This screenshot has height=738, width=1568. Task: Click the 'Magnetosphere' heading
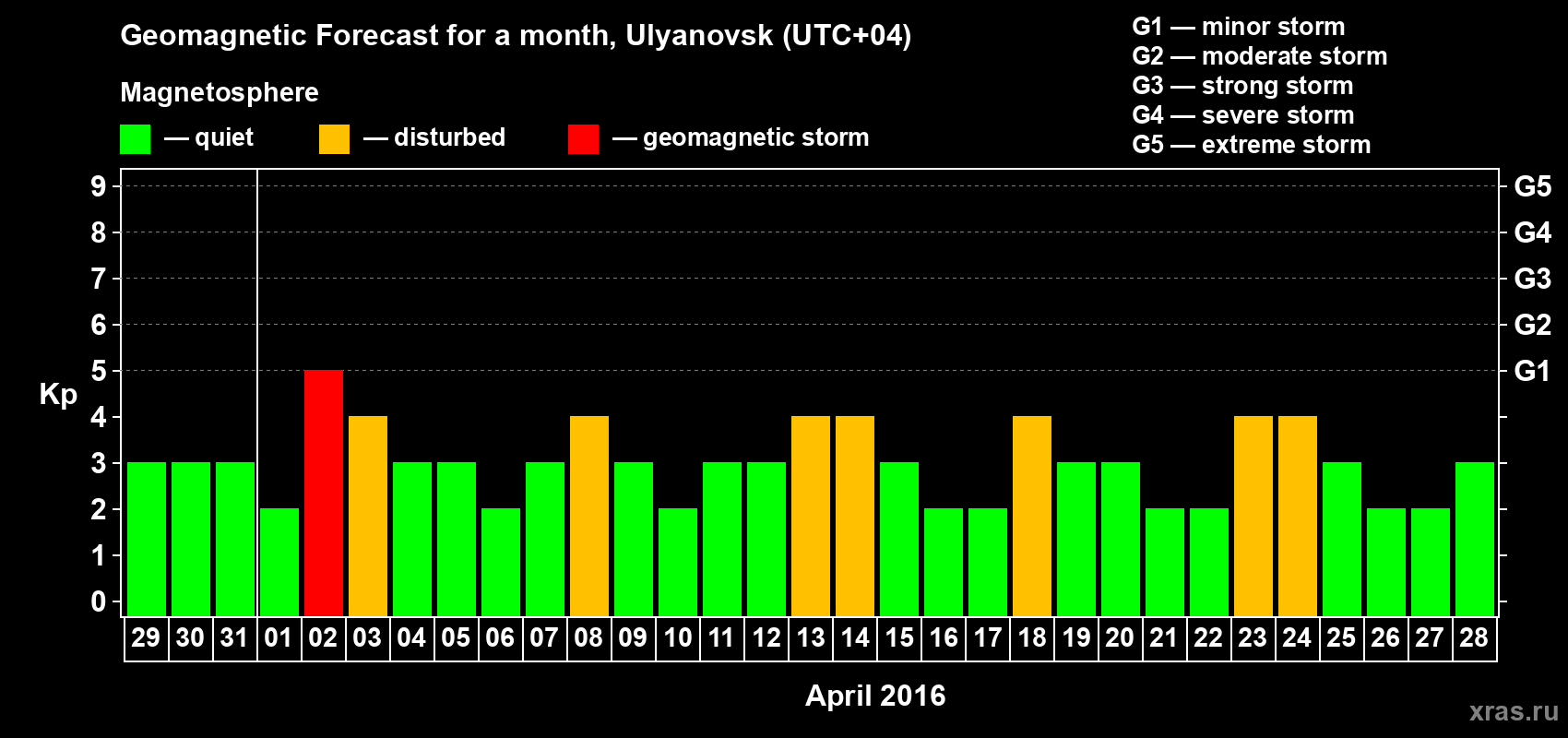tap(220, 92)
